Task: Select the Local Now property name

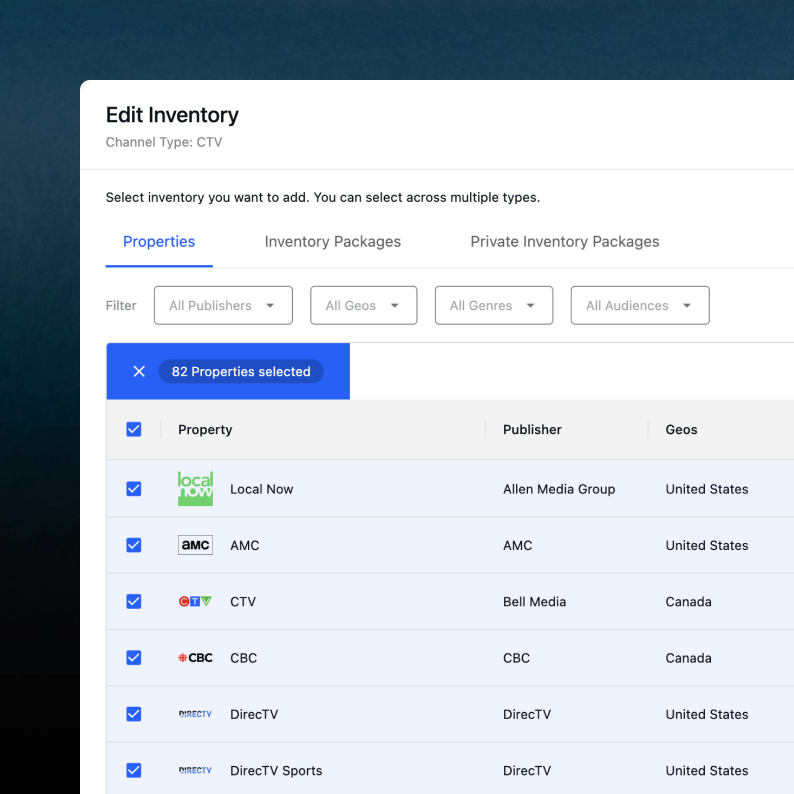Action: pyautogui.click(x=261, y=489)
